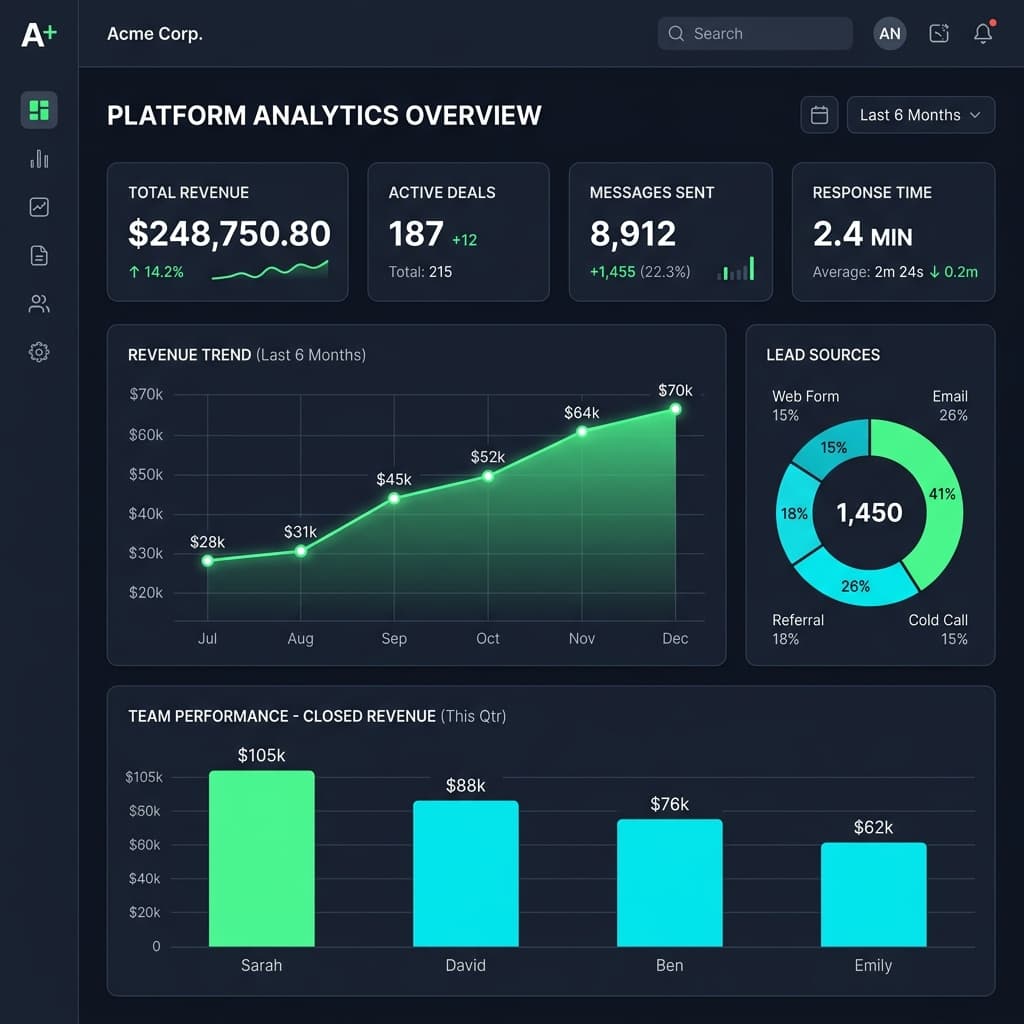Click the Average: 2m 24s text

pos(868,272)
